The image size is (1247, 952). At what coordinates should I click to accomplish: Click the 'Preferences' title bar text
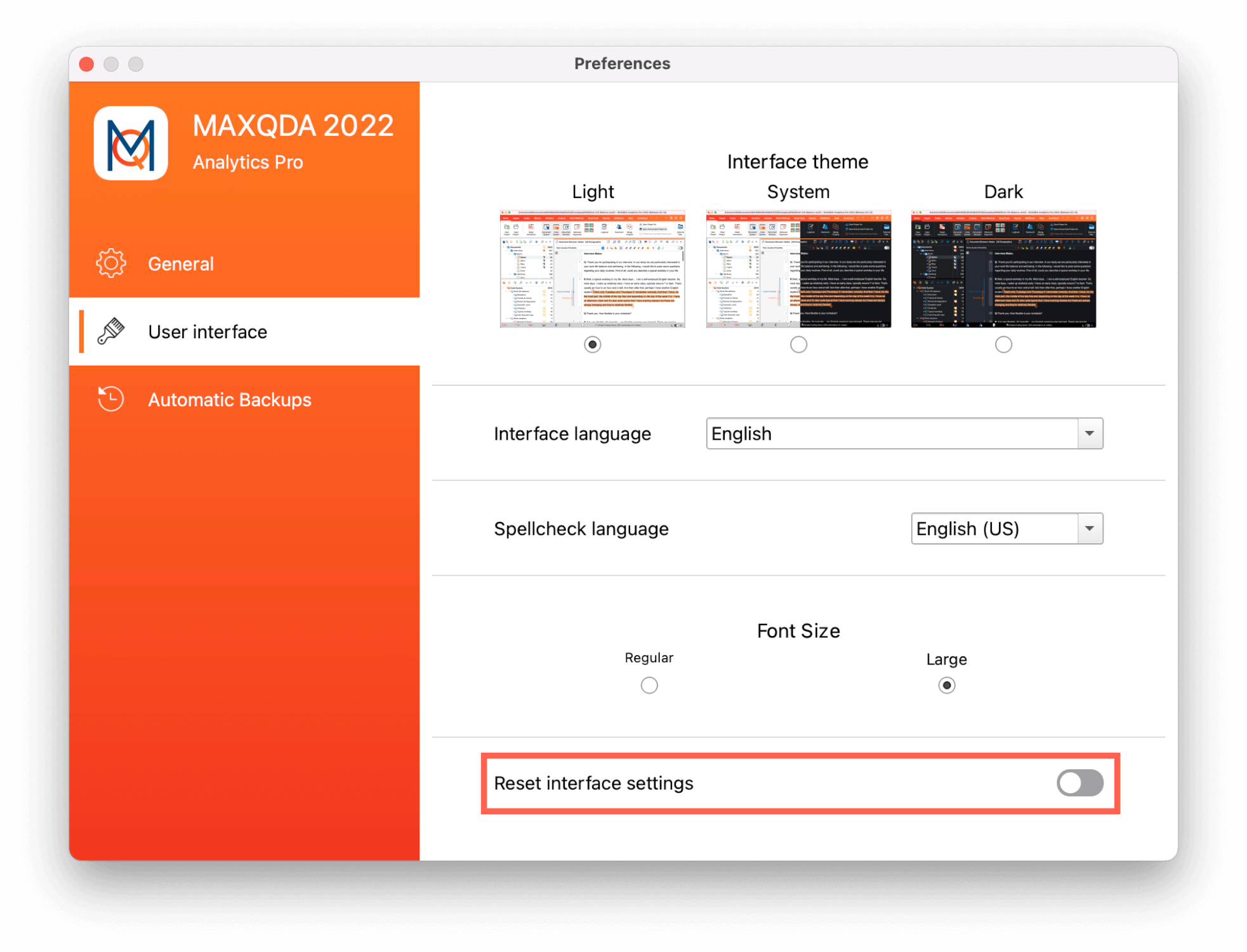click(622, 63)
